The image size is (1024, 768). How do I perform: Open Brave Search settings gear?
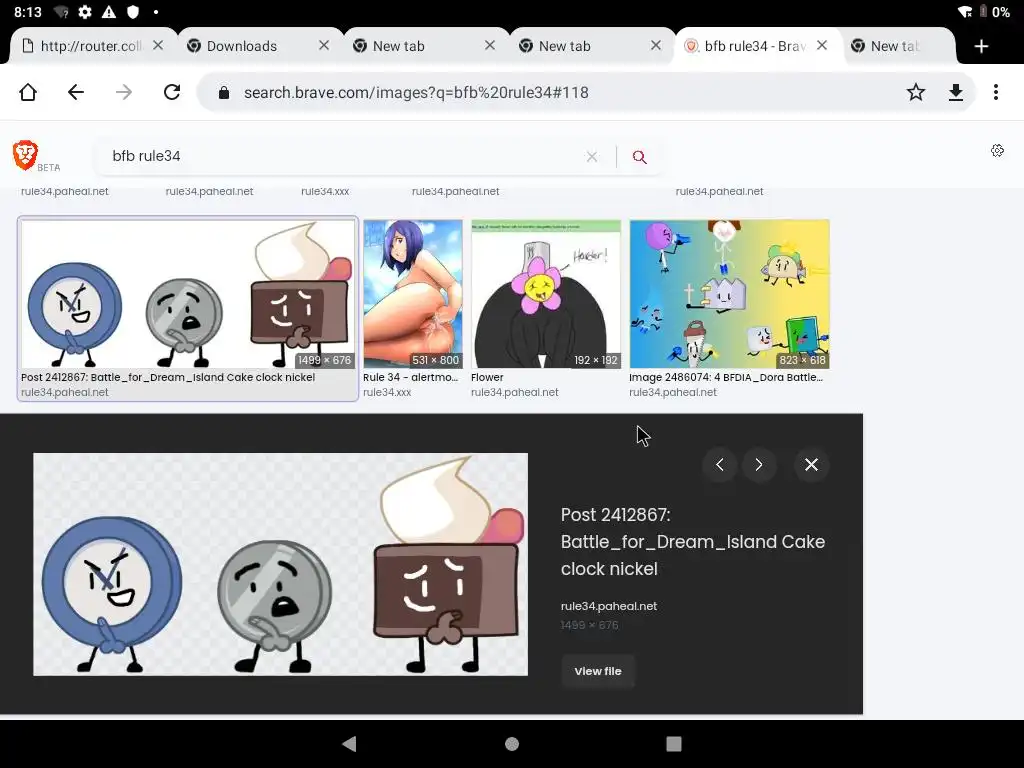[x=997, y=151]
